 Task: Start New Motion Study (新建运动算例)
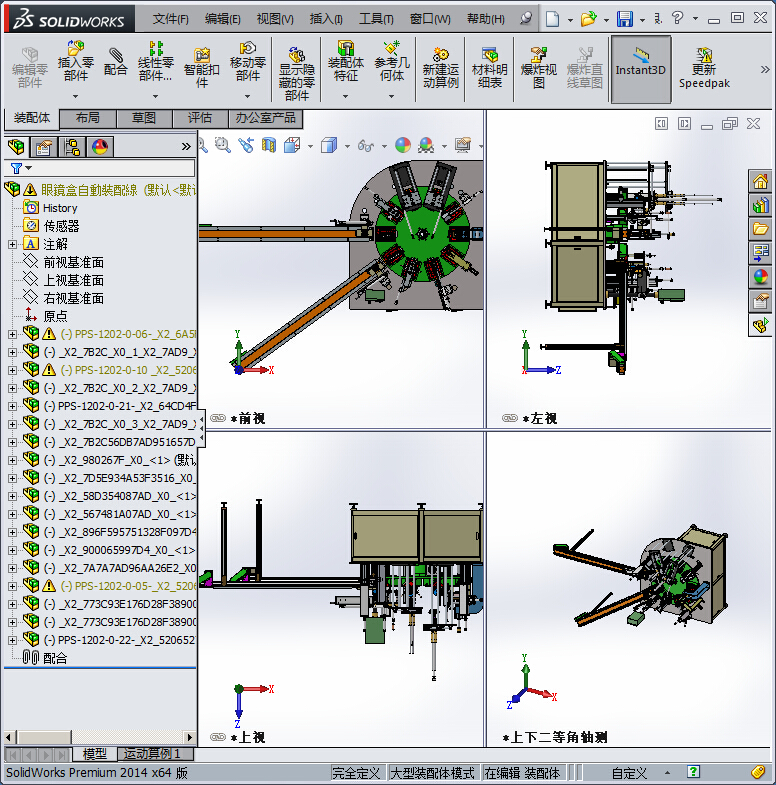click(441, 68)
